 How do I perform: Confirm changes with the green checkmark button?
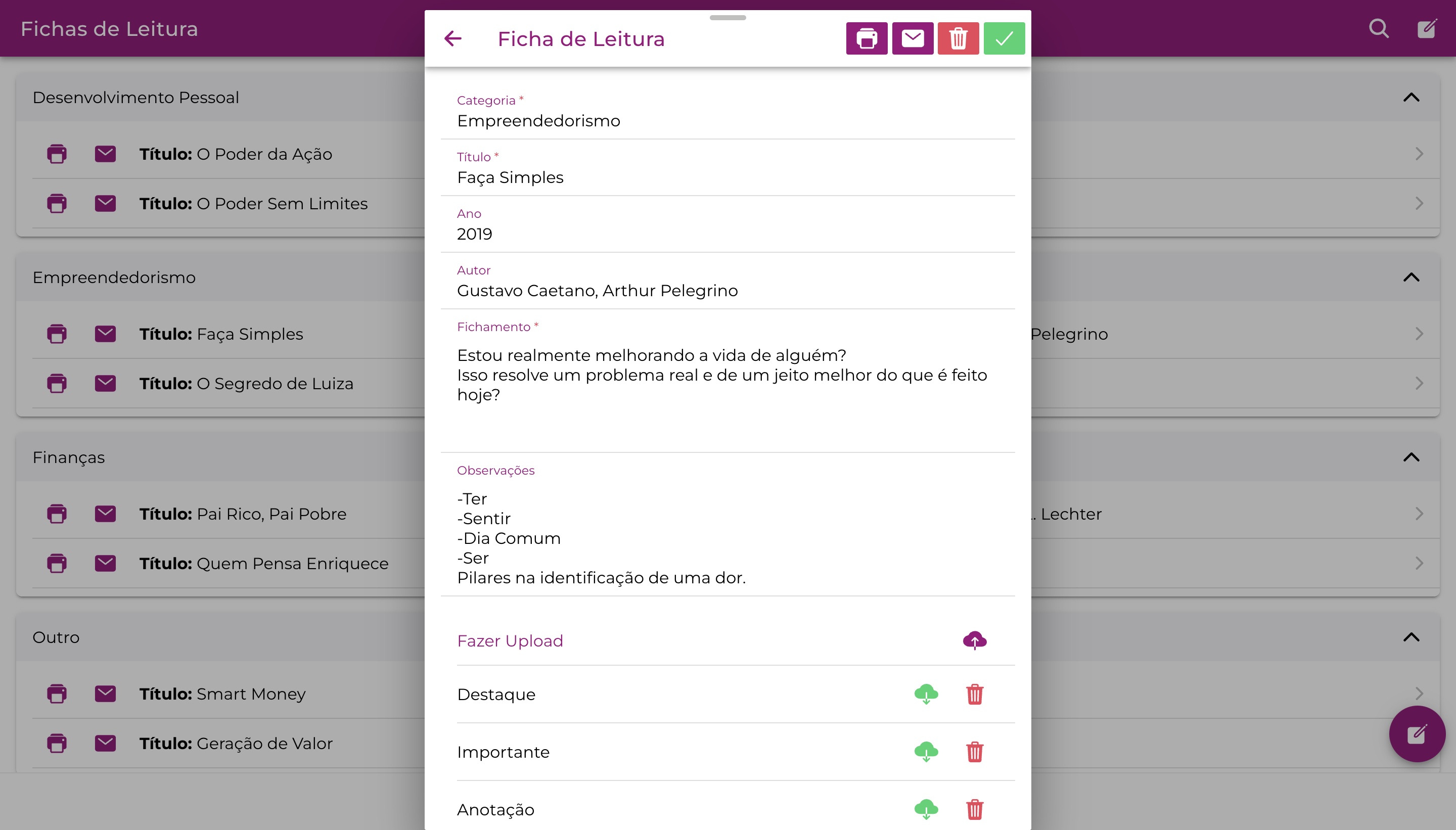click(x=1005, y=39)
